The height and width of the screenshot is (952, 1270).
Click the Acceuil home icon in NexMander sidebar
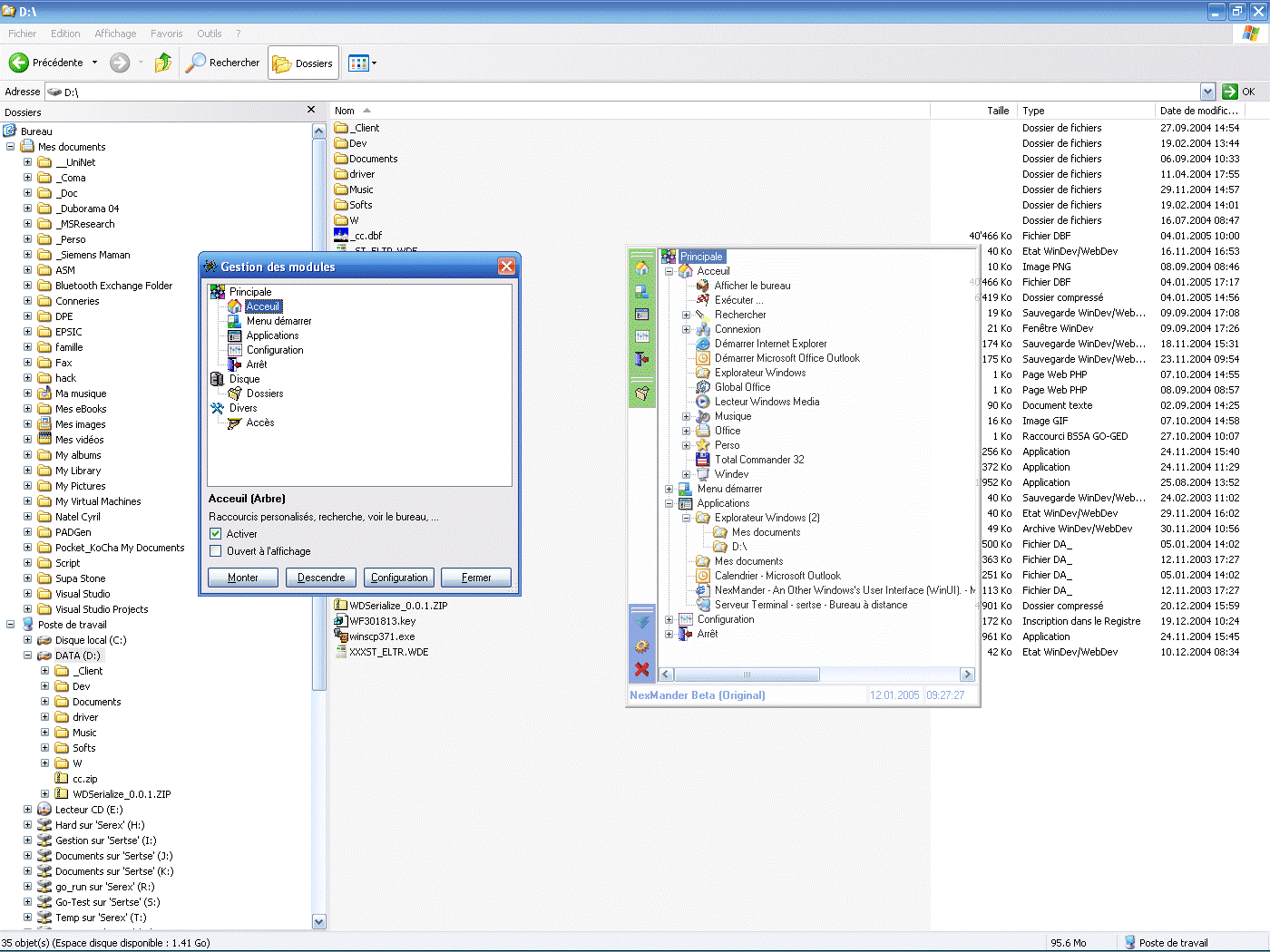[x=642, y=268]
